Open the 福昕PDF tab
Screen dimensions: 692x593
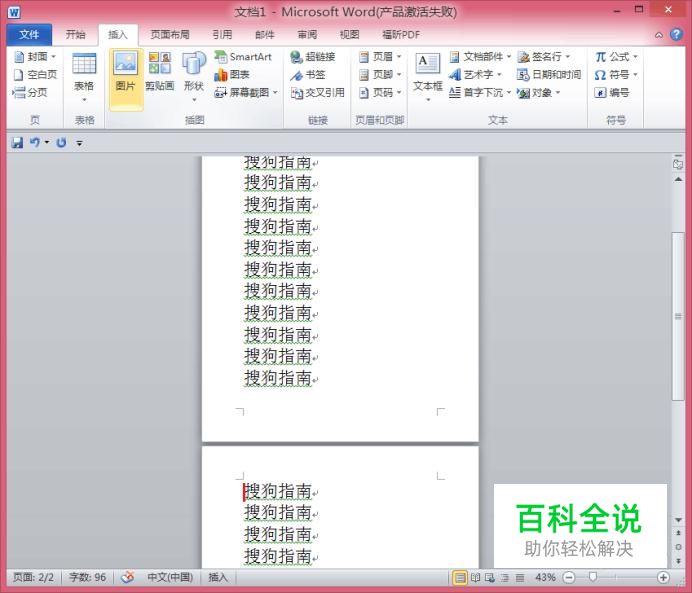[x=401, y=34]
